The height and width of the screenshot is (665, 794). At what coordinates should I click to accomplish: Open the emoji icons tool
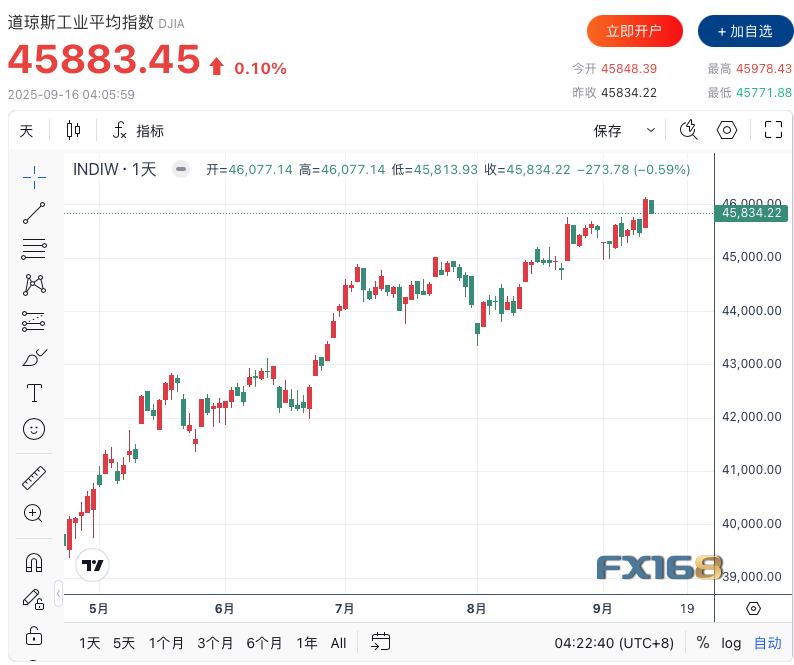pyautogui.click(x=34, y=429)
